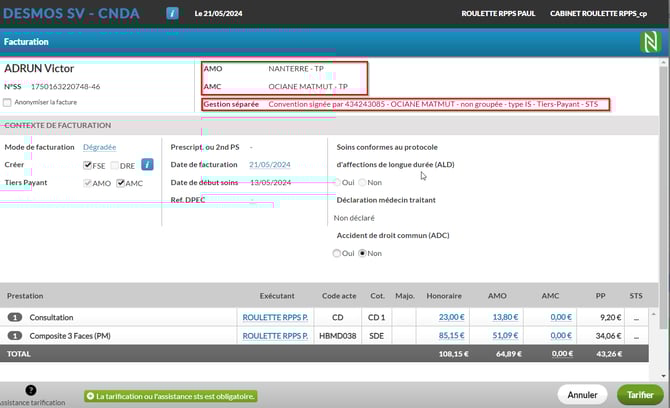Click the Annuler button
This screenshot has width=670, height=408.
(x=582, y=394)
